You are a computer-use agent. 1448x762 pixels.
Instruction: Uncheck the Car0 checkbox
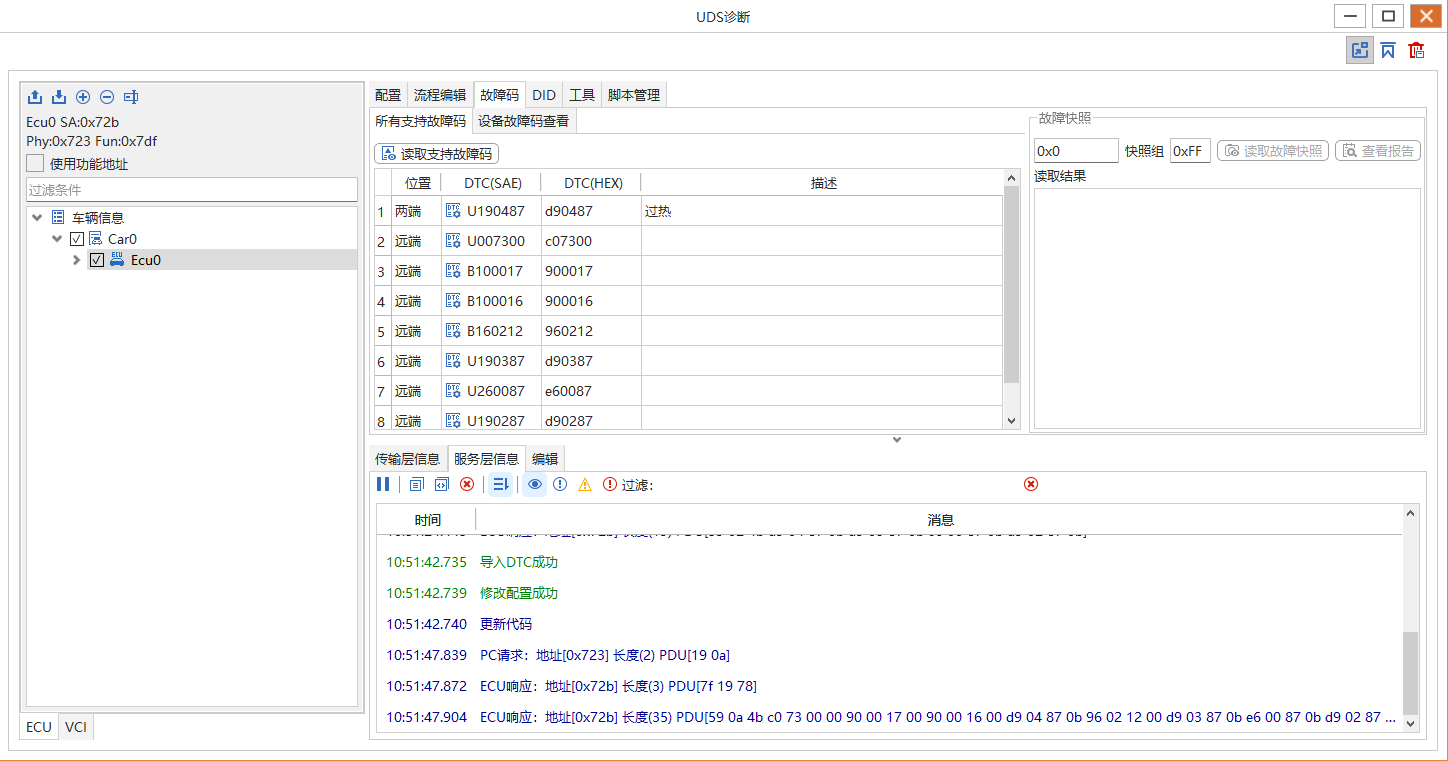click(77, 239)
